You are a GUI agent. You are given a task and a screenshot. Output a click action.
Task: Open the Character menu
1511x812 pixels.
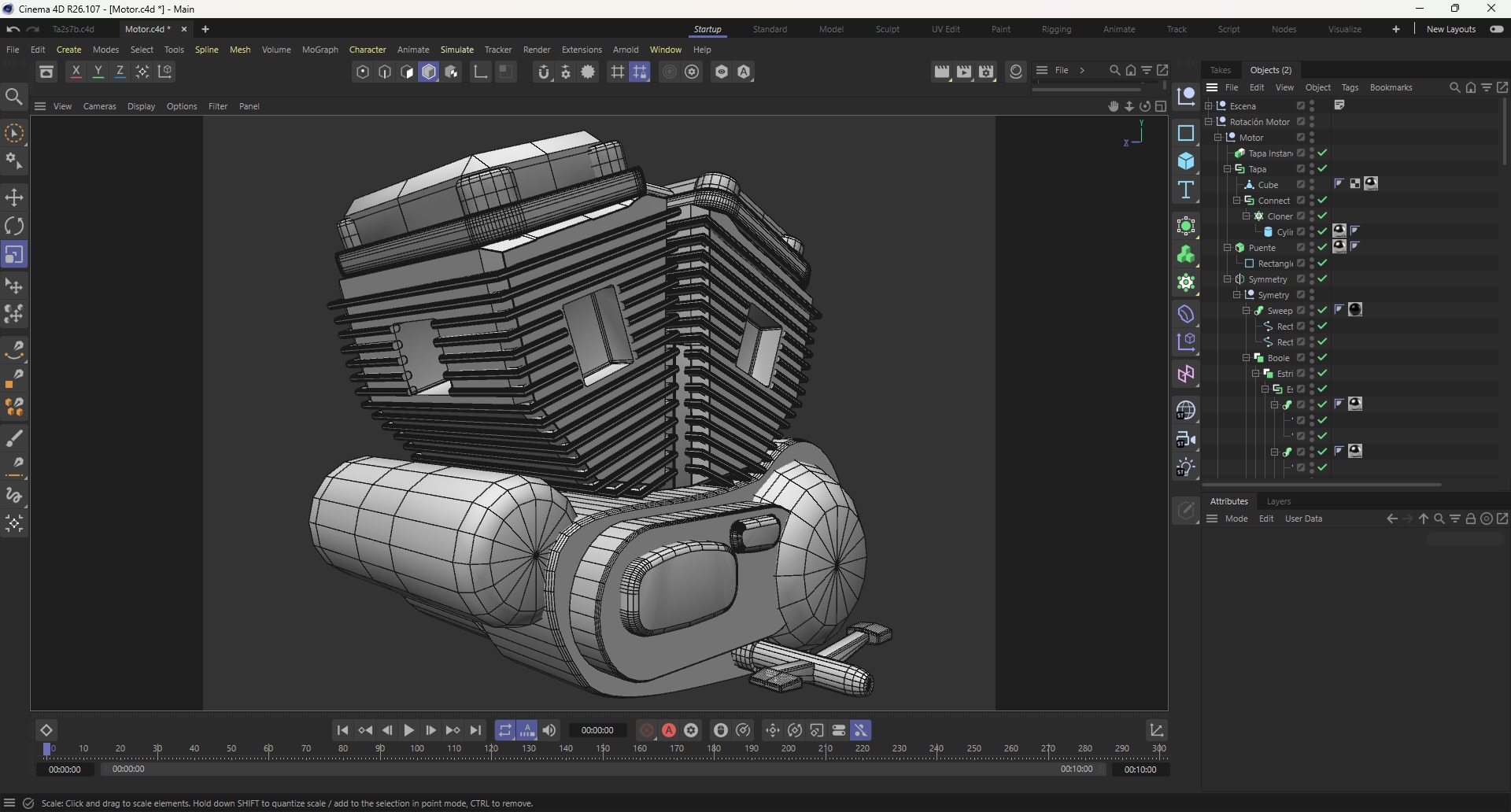[368, 50]
